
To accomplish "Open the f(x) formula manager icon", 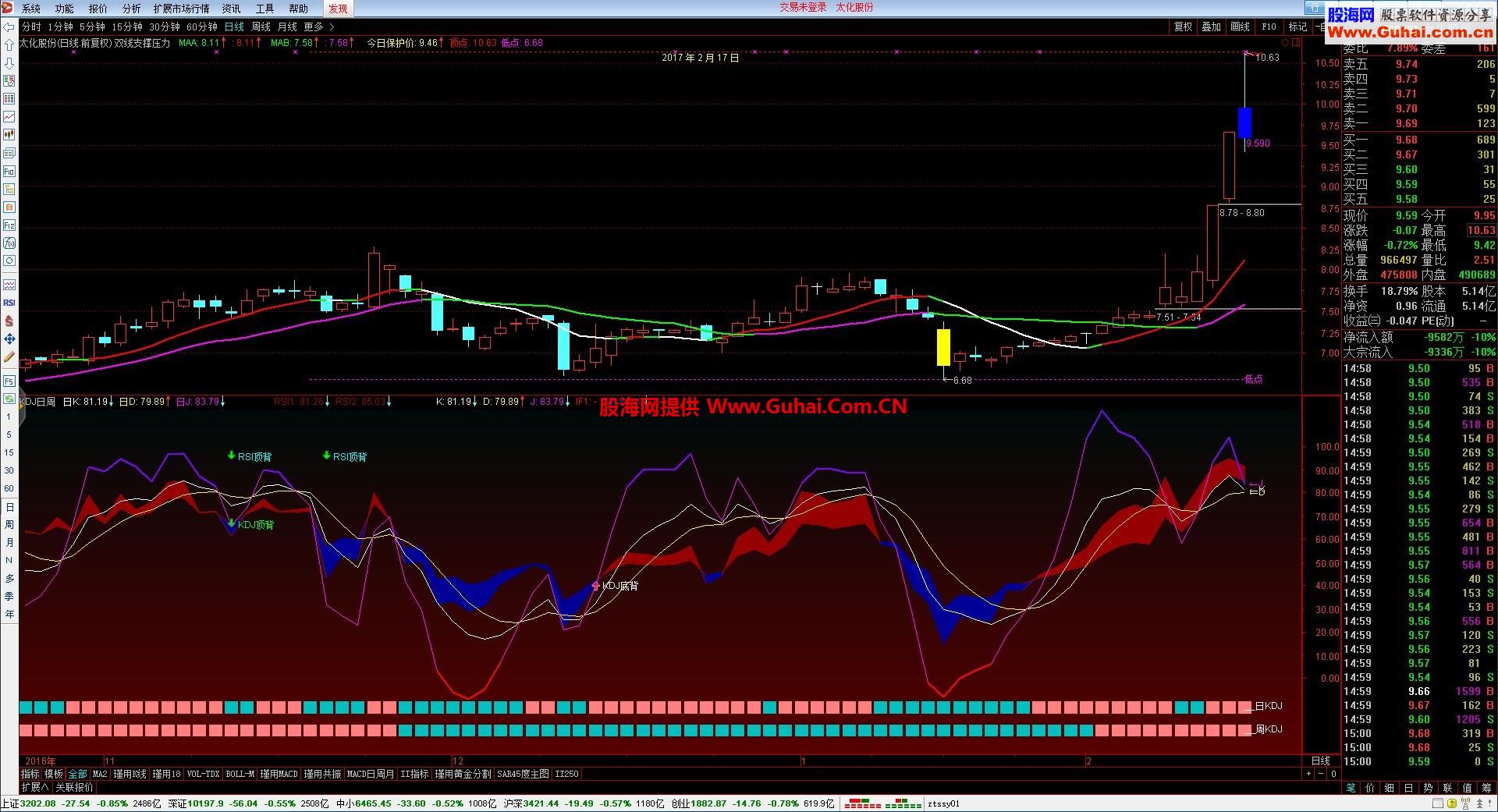I will pyautogui.click(x=9, y=243).
